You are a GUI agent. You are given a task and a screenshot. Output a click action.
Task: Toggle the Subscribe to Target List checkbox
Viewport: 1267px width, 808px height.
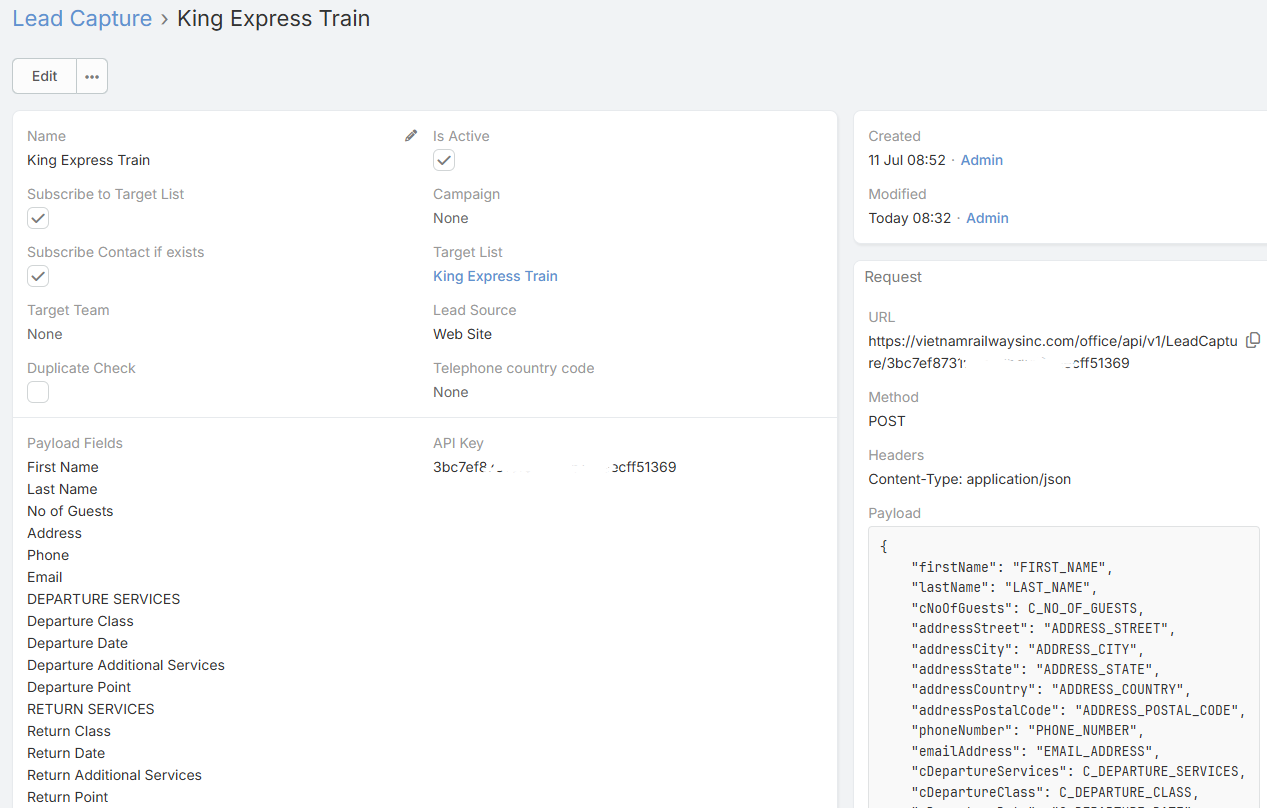[x=38, y=218]
